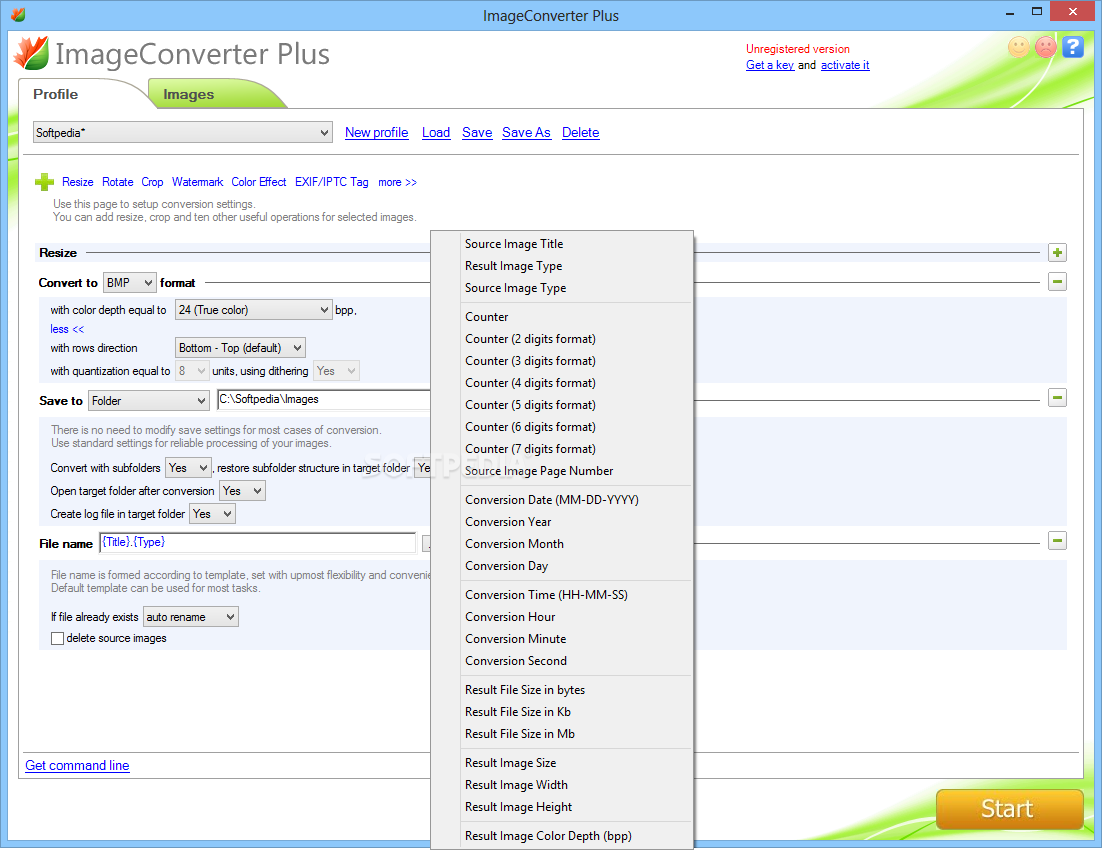Click the C:\Softpedia\Images folder path field
Image resolution: width=1102 pixels, height=850 pixels.
pyautogui.click(x=323, y=399)
